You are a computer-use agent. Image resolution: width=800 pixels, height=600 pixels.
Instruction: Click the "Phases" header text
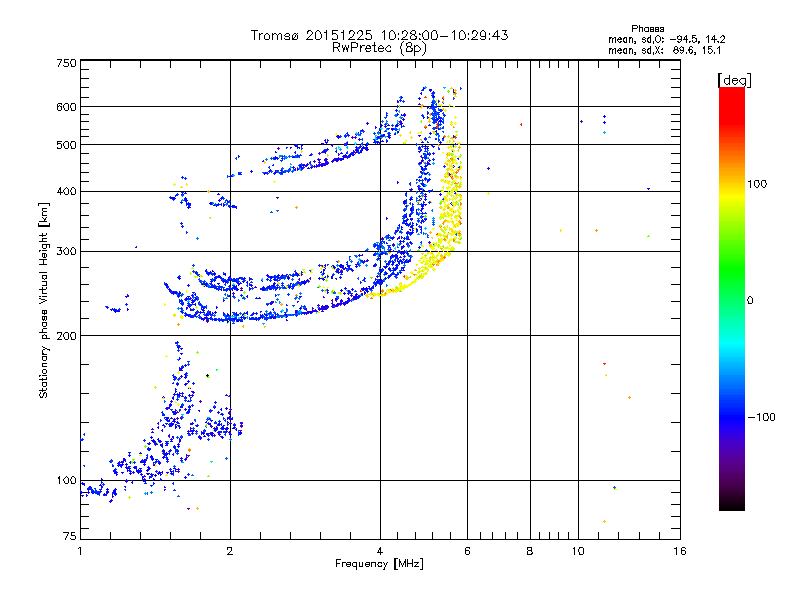(x=647, y=29)
